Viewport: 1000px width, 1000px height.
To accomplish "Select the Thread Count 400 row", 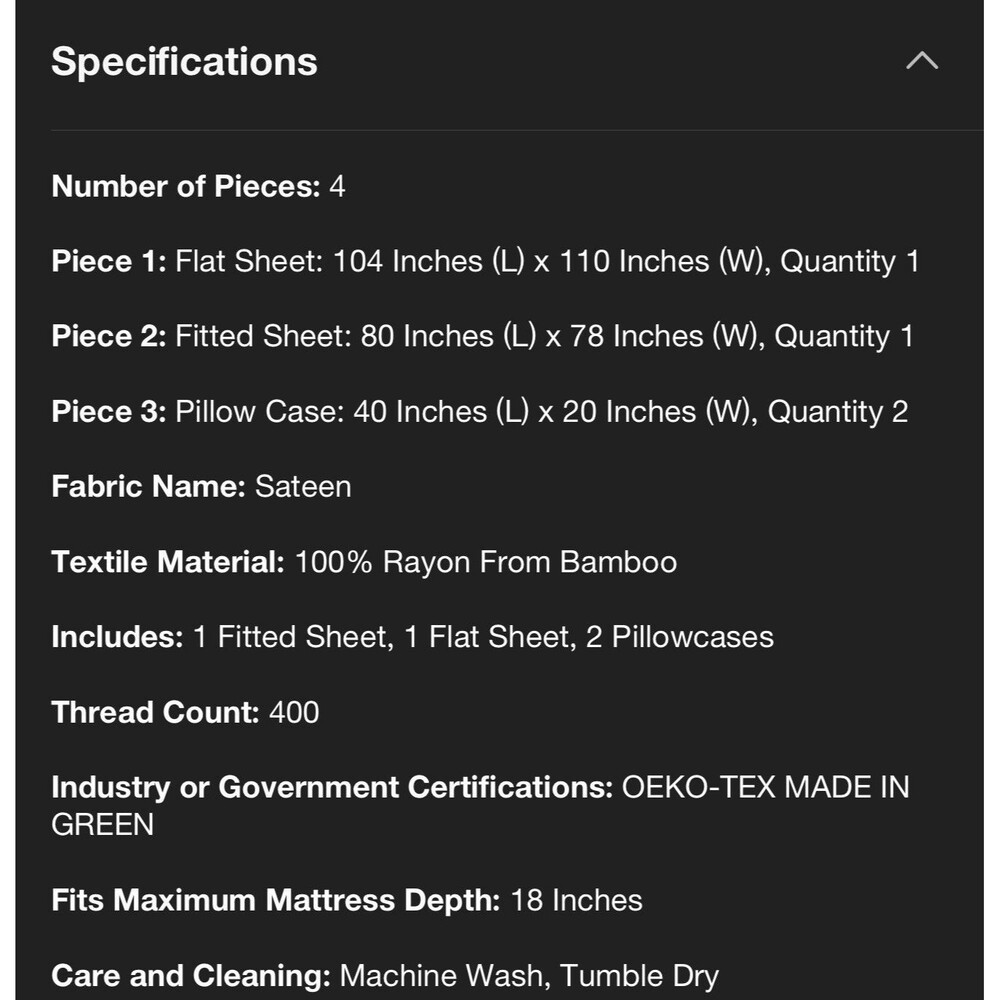I will 185,712.
